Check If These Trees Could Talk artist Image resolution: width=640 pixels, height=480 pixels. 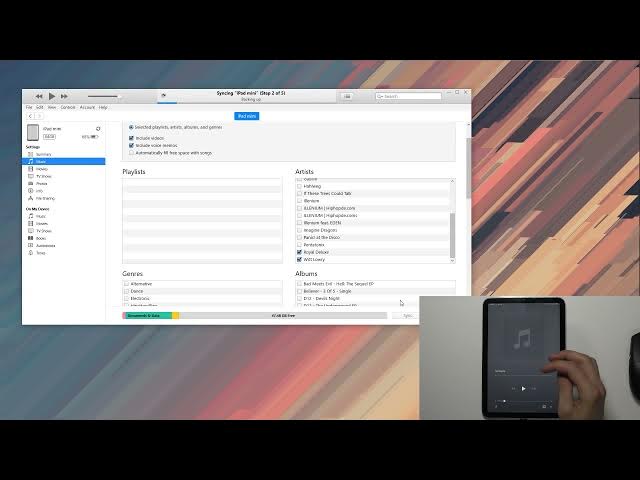point(300,193)
